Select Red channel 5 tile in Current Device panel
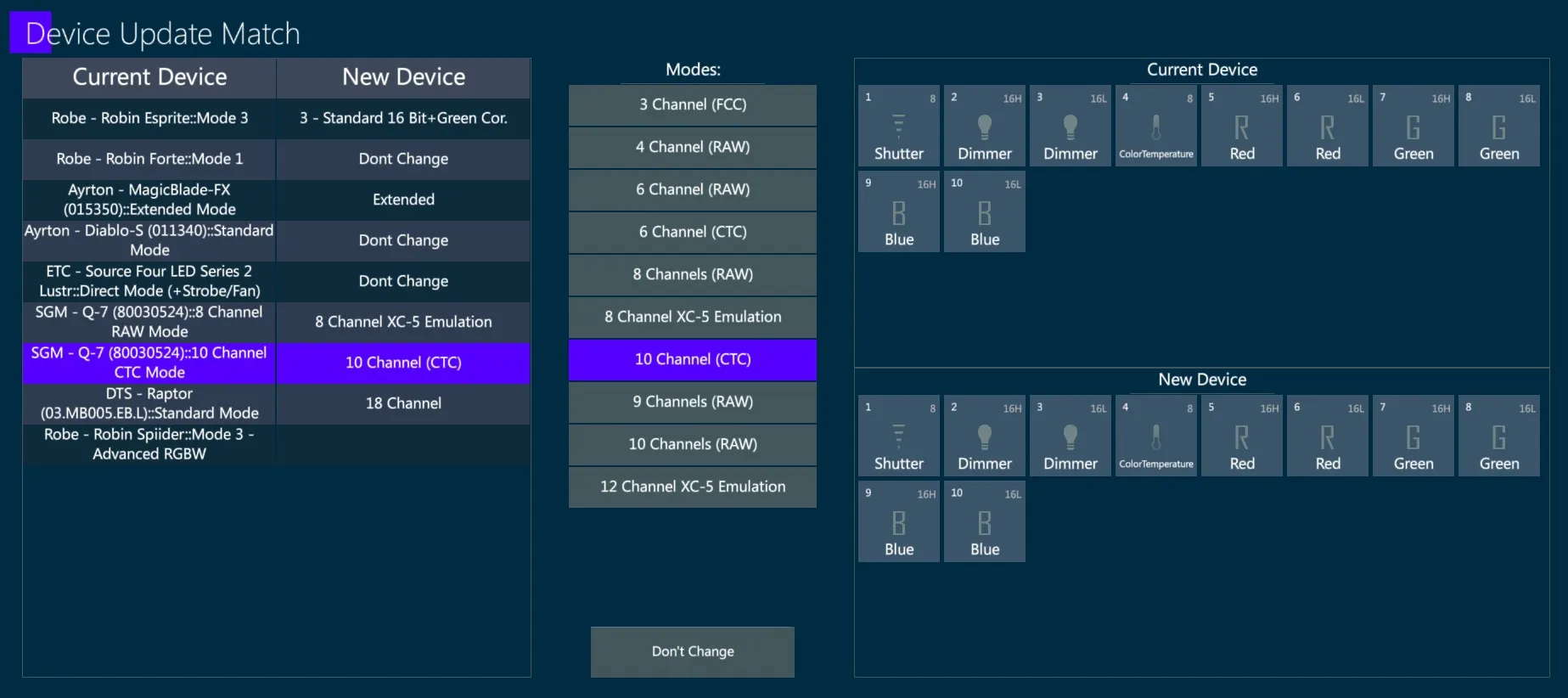This screenshot has height=698, width=1568. click(x=1242, y=126)
